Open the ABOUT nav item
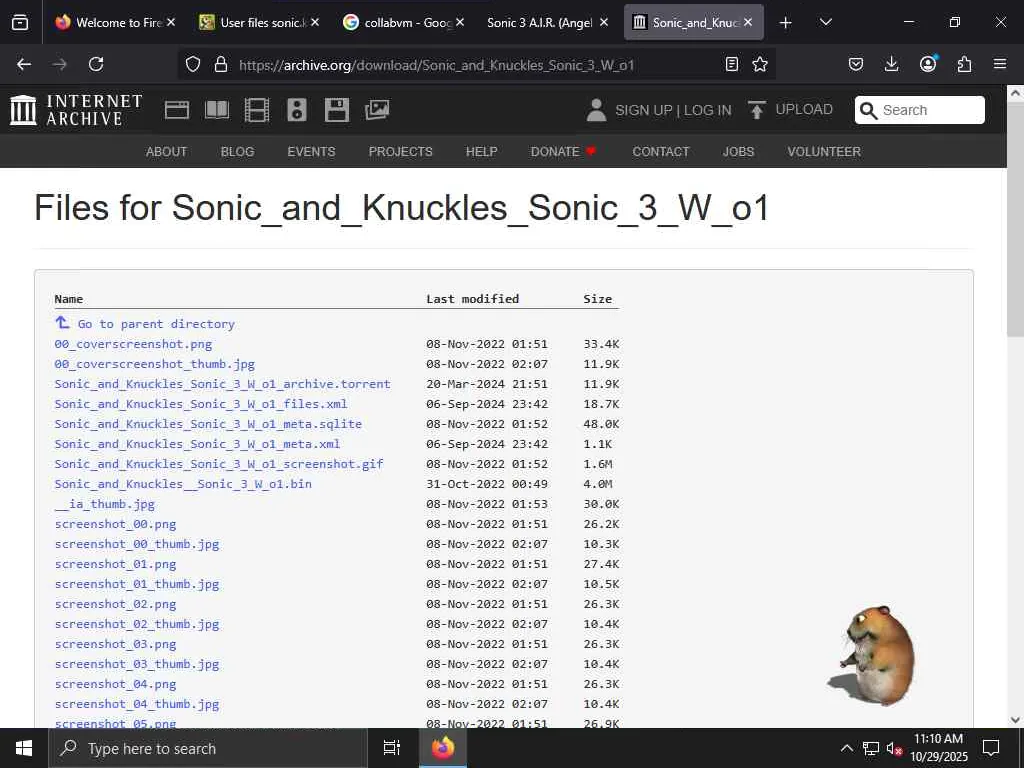The height and width of the screenshot is (768, 1024). [x=167, y=152]
